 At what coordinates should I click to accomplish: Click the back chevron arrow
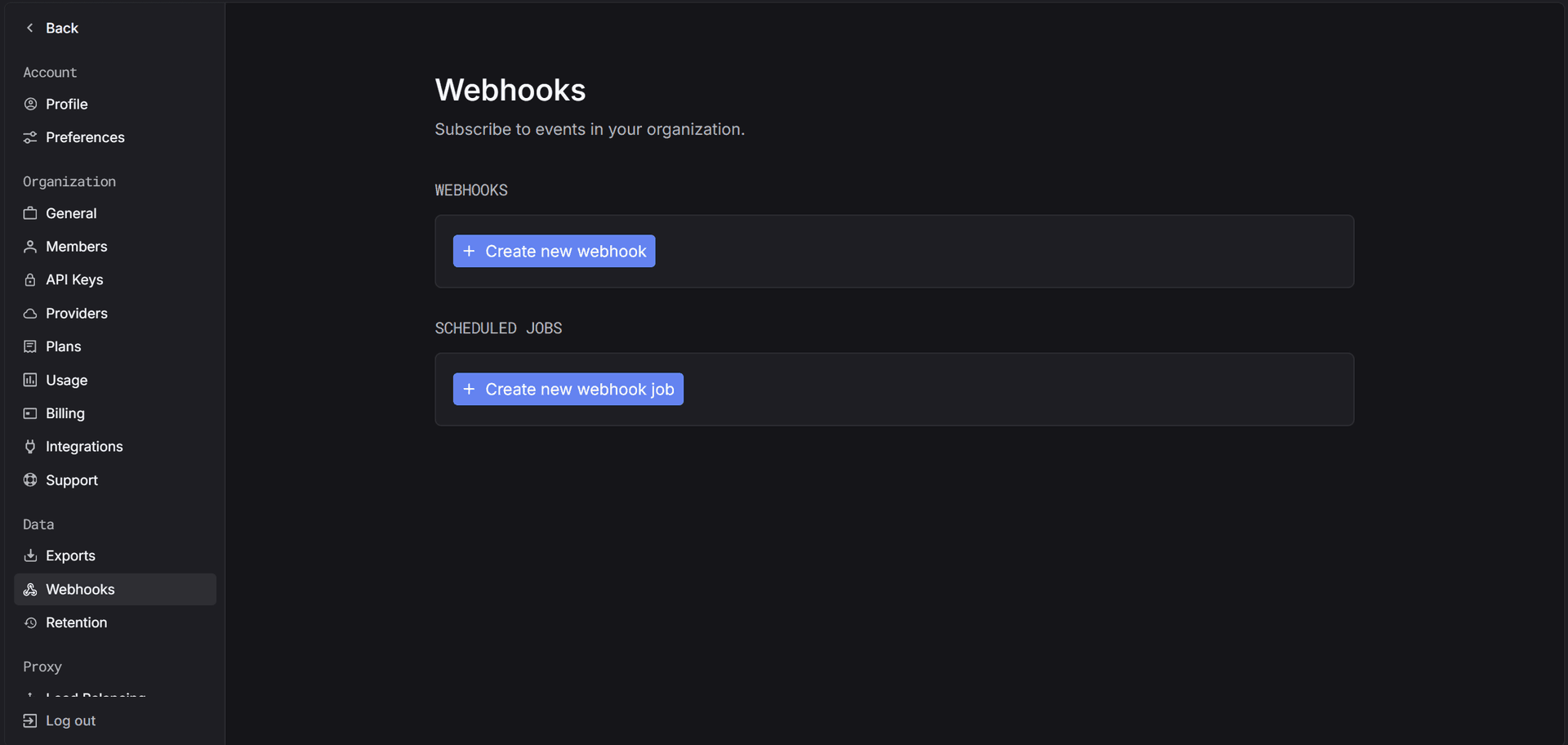click(29, 28)
